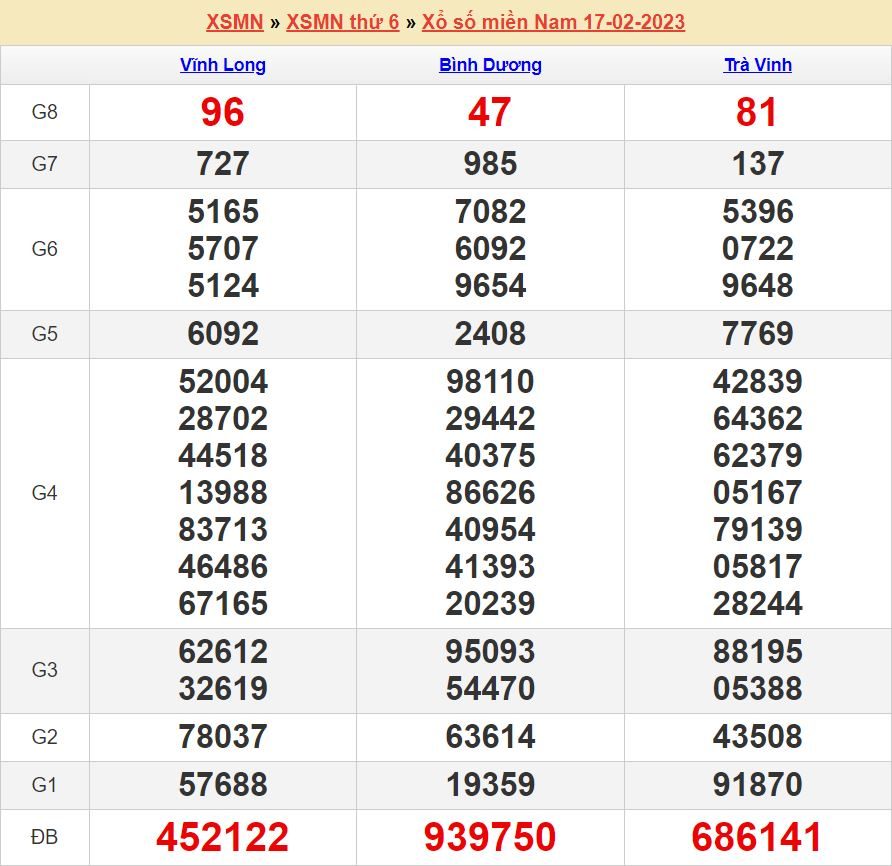
Task: Click G5 number 2408
Action: (490, 333)
